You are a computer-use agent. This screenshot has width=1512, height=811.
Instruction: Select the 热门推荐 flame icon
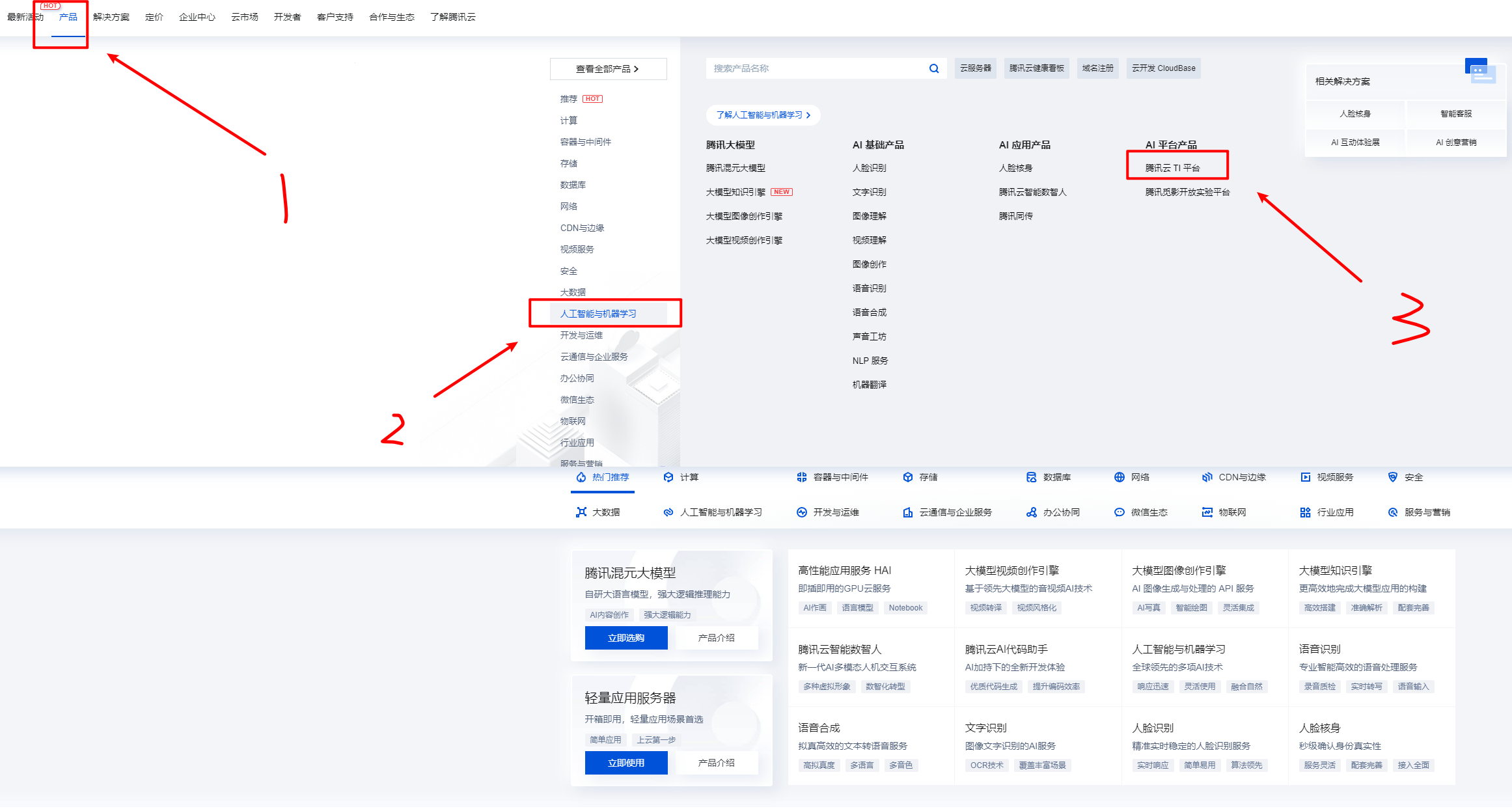582,477
